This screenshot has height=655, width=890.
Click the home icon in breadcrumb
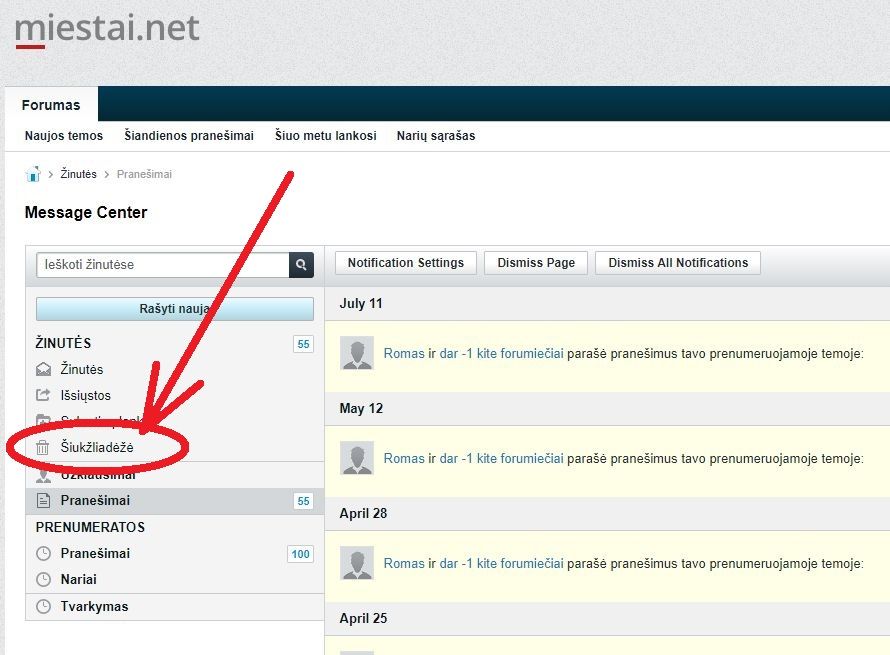point(33,174)
